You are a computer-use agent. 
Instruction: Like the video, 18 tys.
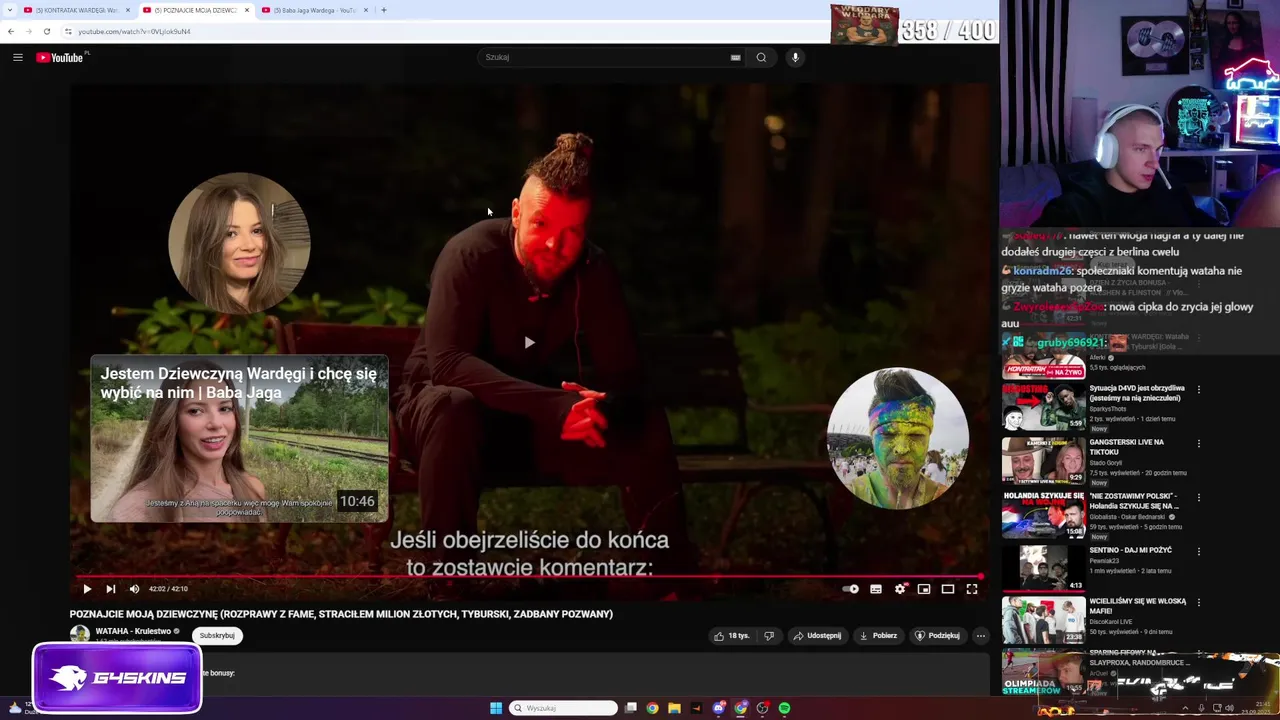tap(731, 636)
